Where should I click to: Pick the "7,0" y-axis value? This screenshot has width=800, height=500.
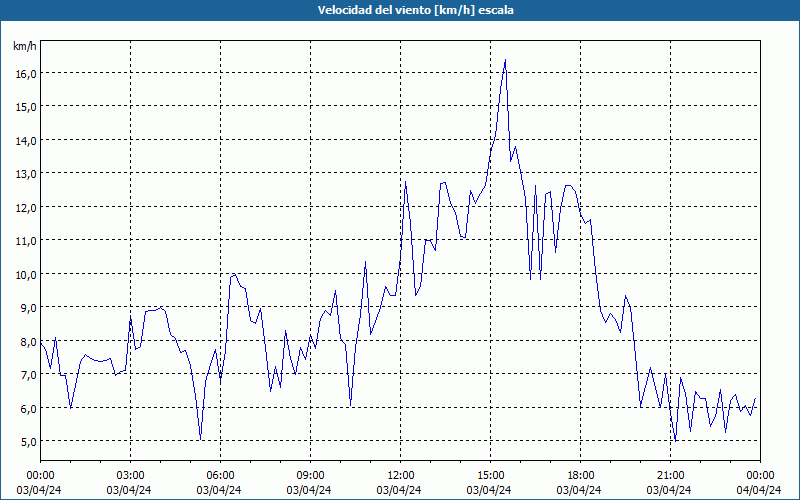pos(28,375)
